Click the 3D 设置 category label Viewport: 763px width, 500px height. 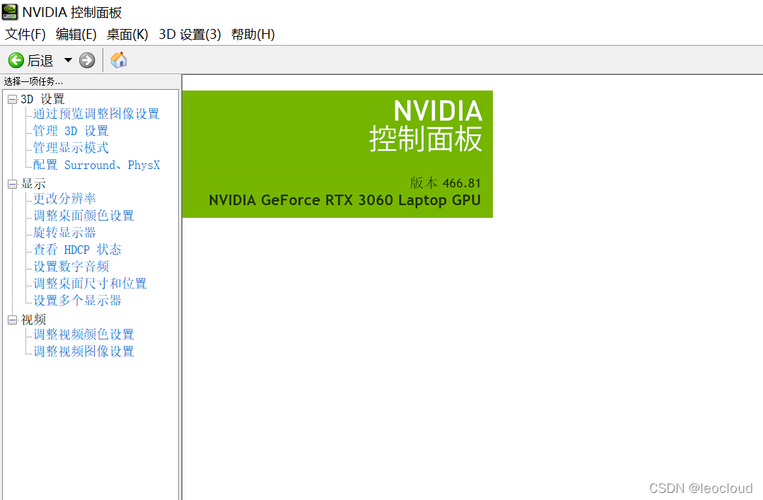click(42, 99)
